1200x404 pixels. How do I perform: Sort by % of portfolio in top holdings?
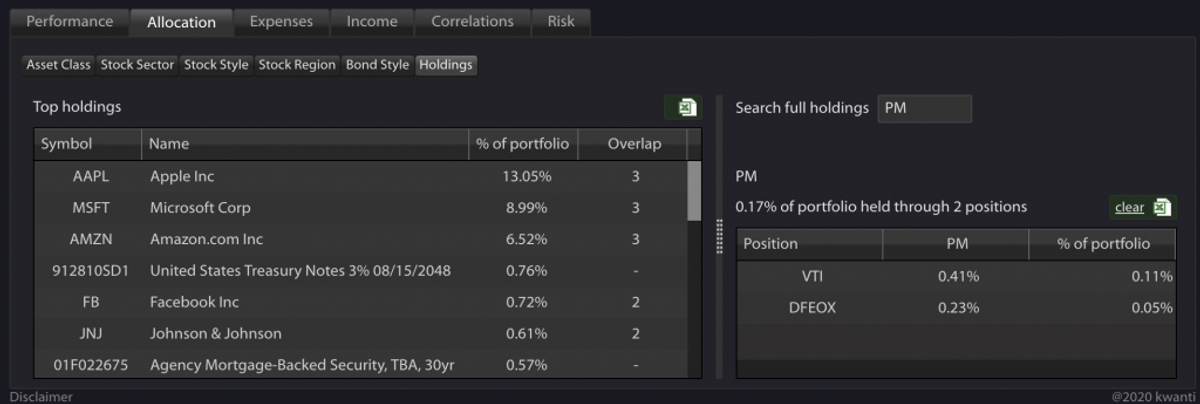pyautogui.click(x=523, y=144)
